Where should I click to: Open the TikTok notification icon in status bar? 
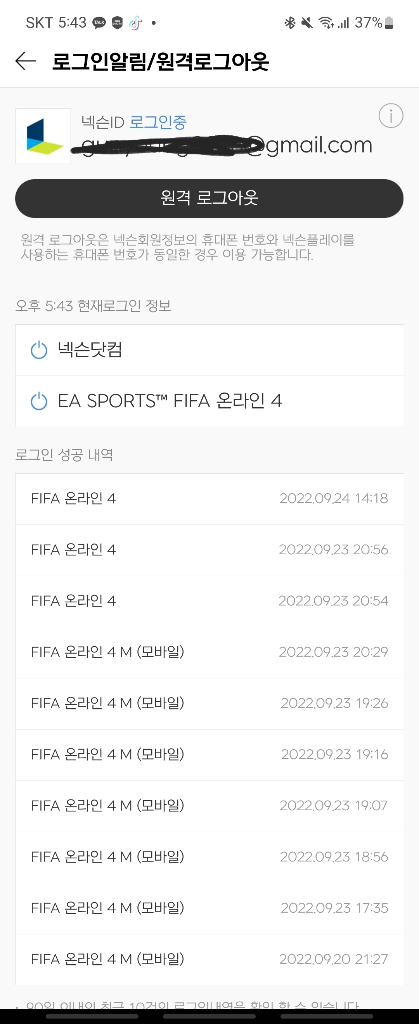(135, 23)
